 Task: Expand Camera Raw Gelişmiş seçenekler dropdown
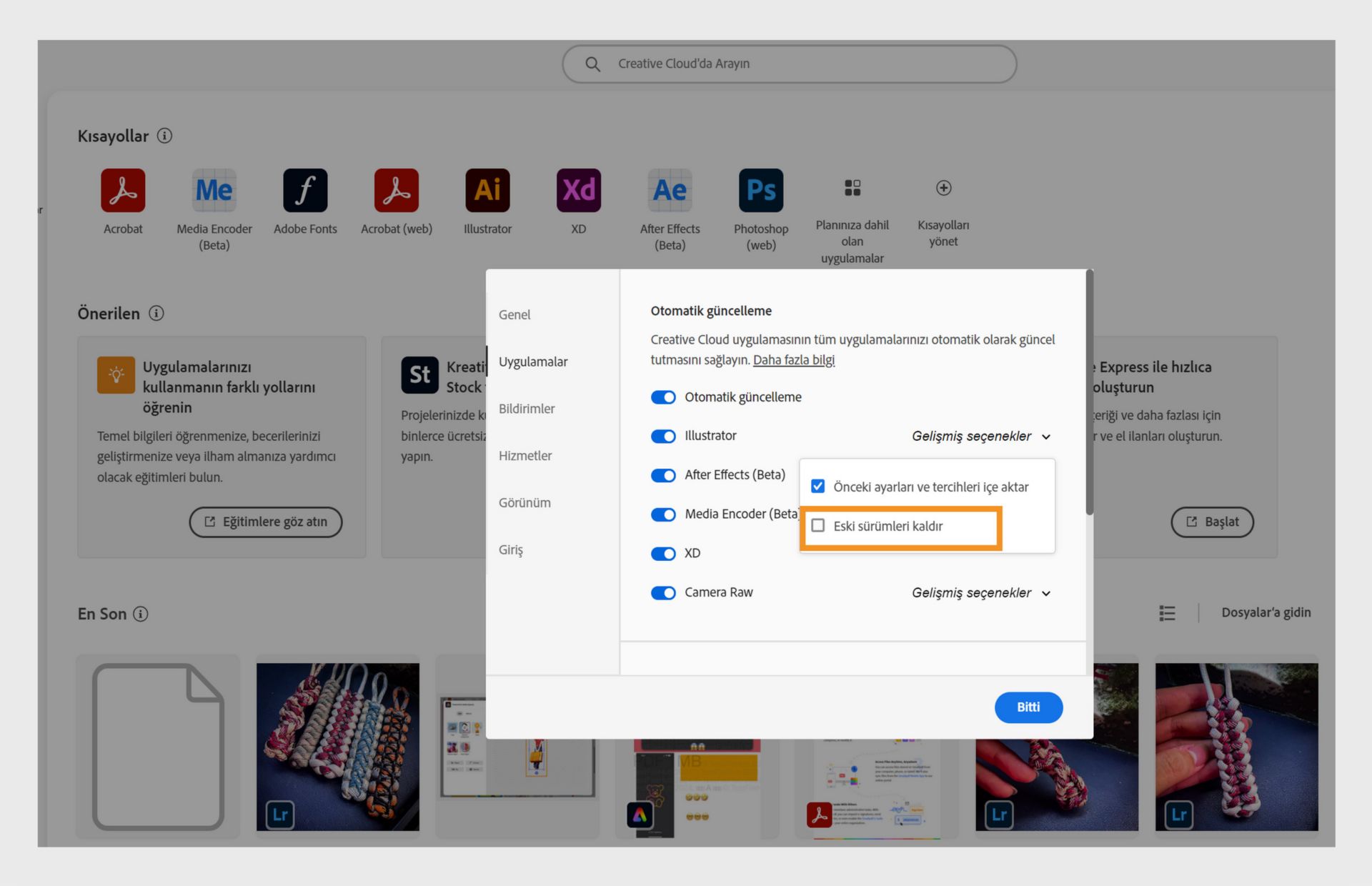(980, 593)
